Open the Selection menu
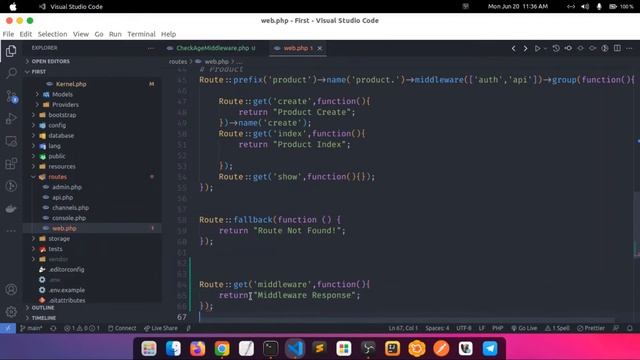640x360 pixels. tap(52, 34)
